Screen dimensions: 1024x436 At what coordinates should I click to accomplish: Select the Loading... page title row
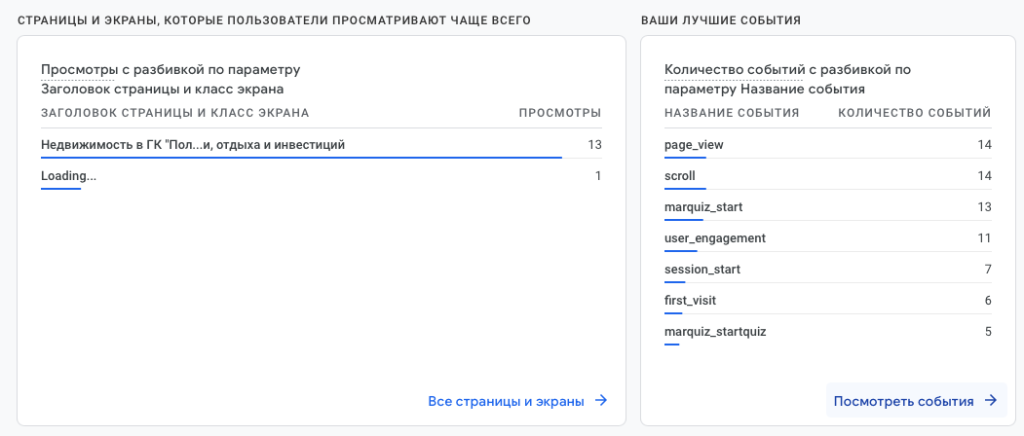point(69,176)
